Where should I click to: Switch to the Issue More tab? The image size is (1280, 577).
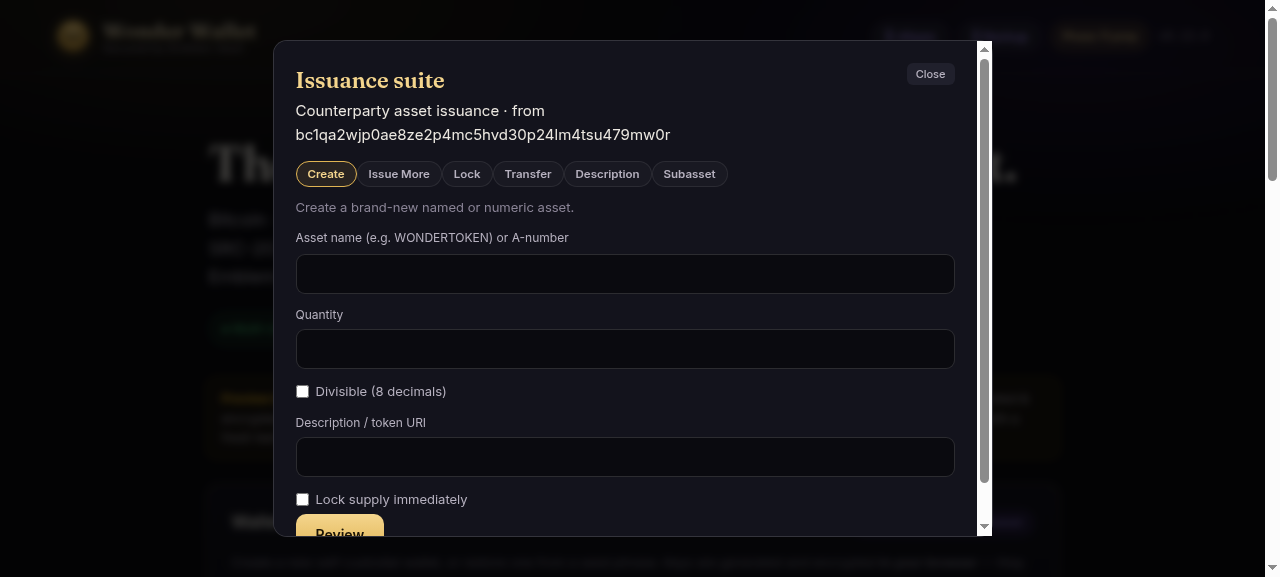coord(399,174)
